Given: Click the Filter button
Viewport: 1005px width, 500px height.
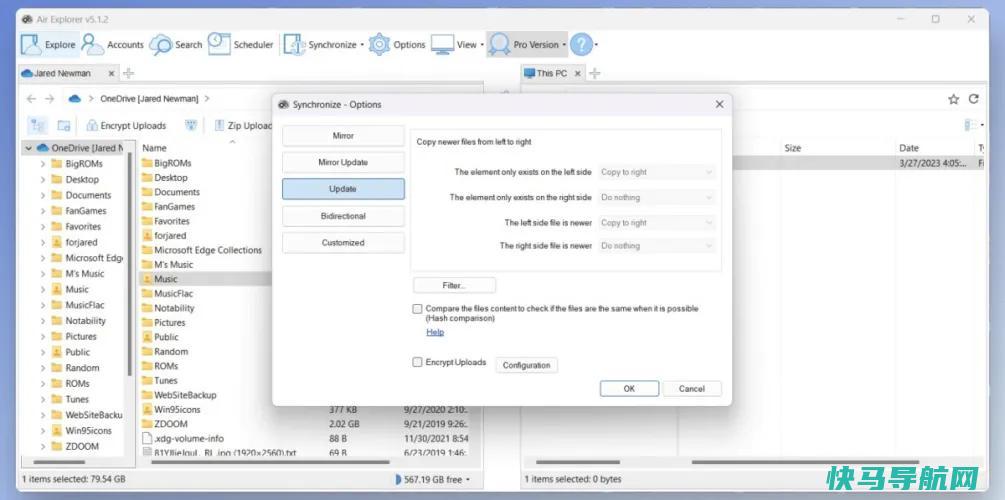Looking at the screenshot, I should click(x=454, y=285).
